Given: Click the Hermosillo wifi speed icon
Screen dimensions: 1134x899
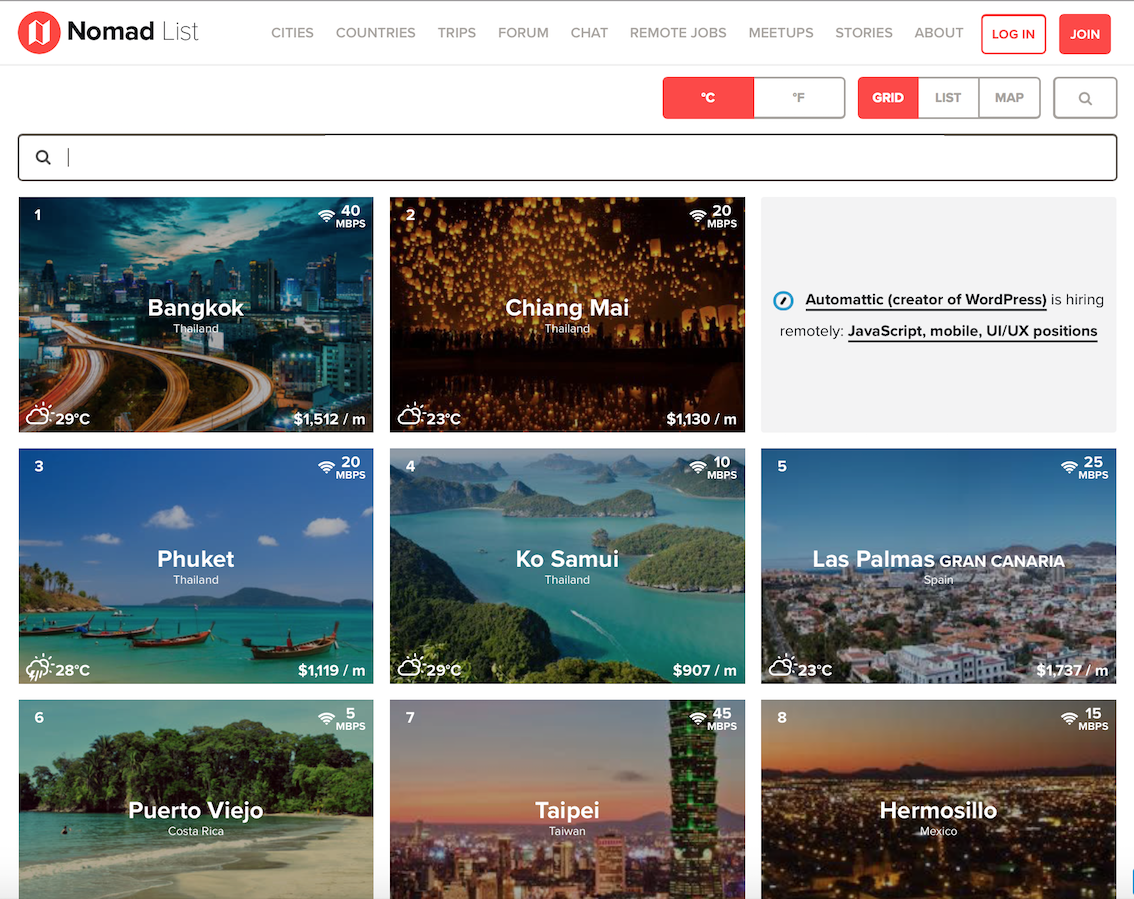Looking at the screenshot, I should 1069,718.
